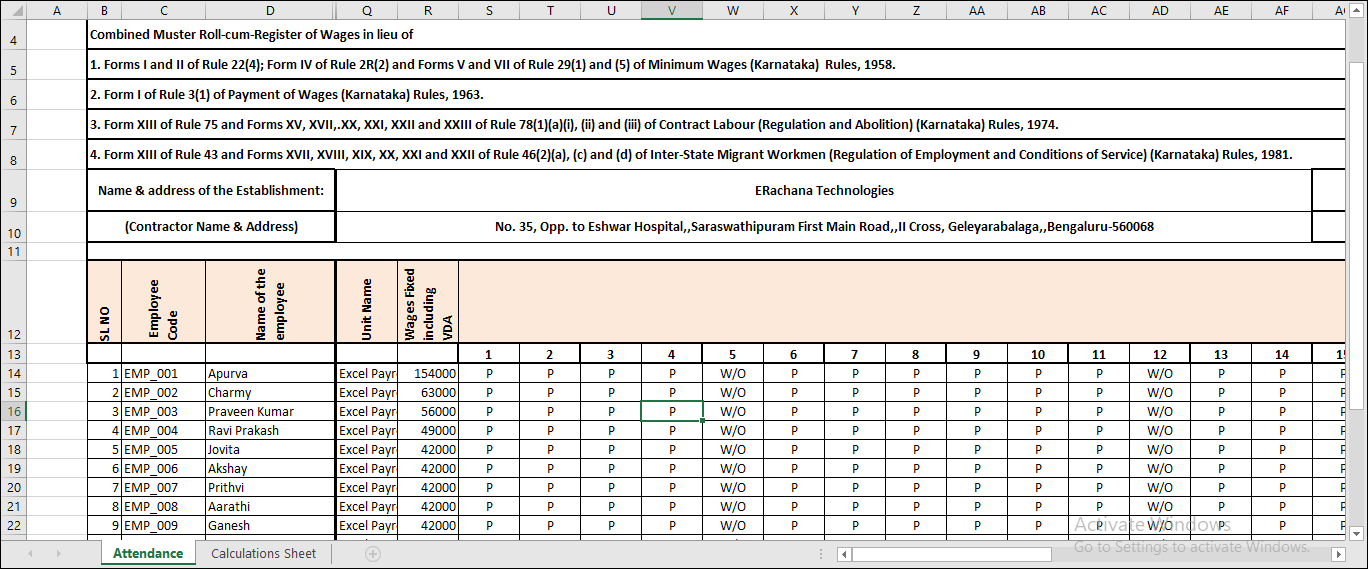1368x569 pixels.
Task: Select the Attendance sheet tab
Action: pyautogui.click(x=148, y=553)
